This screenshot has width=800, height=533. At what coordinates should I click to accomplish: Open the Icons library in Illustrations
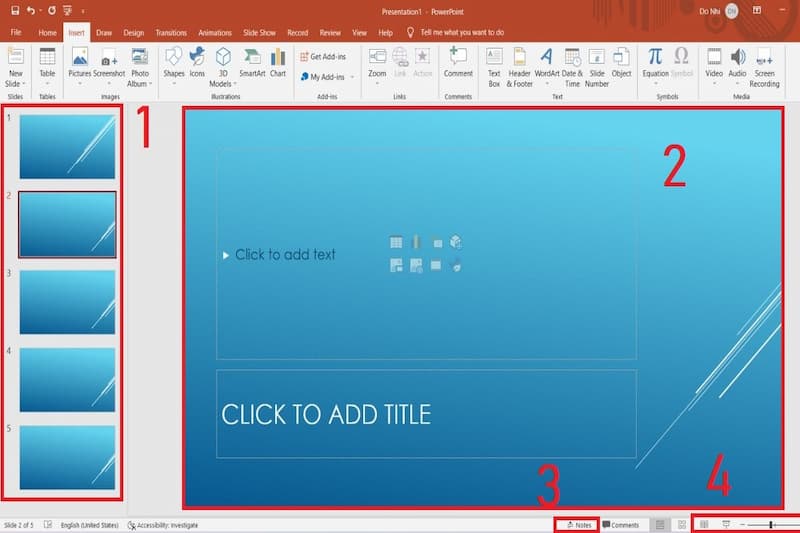click(197, 62)
